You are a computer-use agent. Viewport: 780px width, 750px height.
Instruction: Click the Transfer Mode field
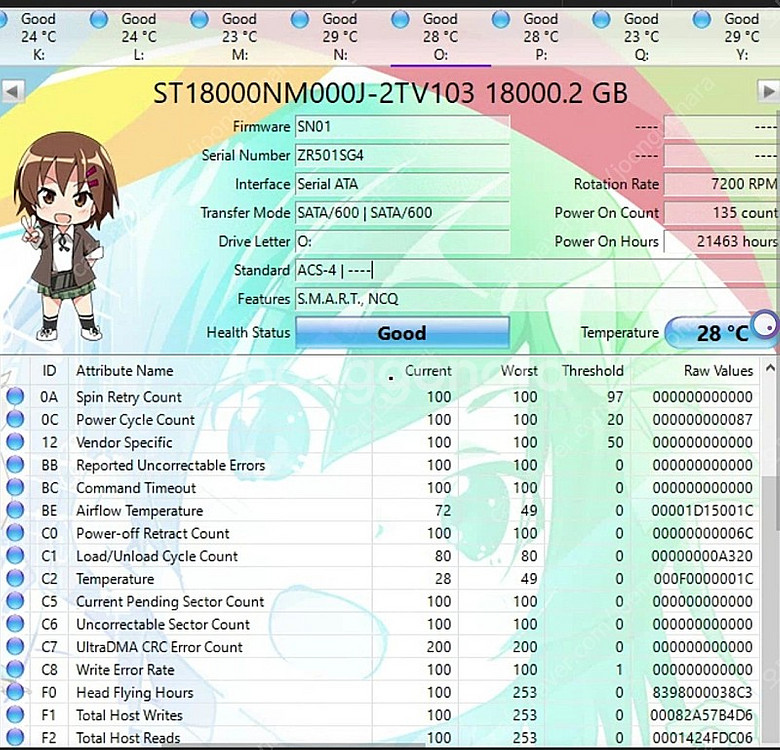402,213
